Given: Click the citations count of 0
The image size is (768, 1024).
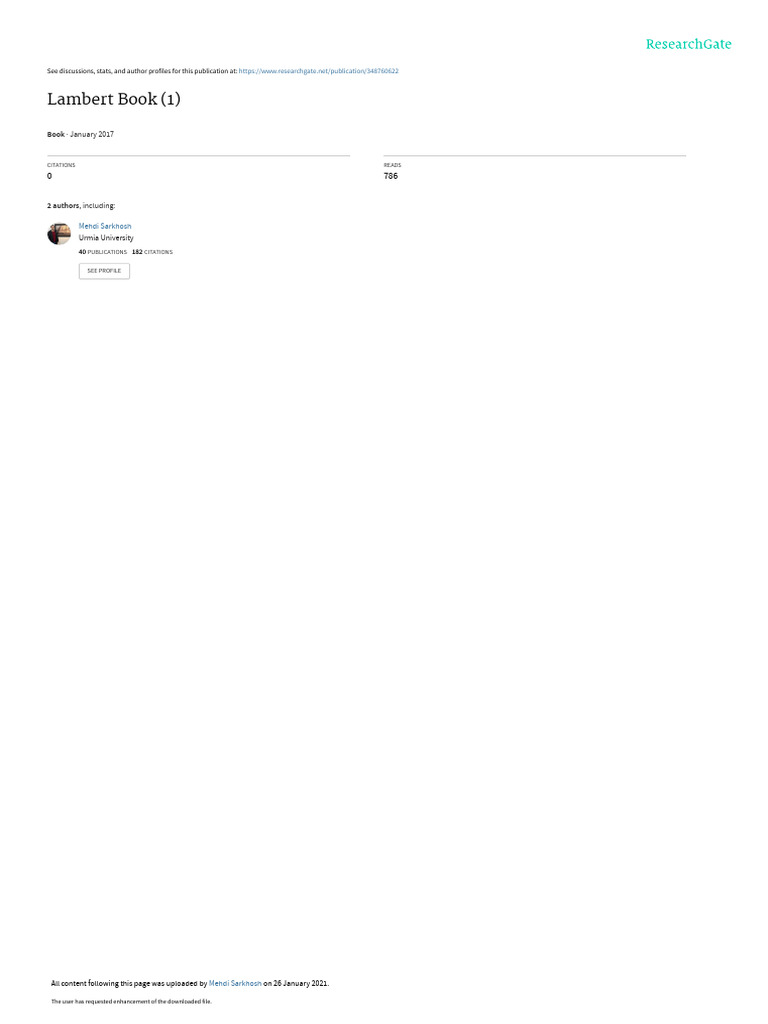Looking at the screenshot, I should 50,176.
